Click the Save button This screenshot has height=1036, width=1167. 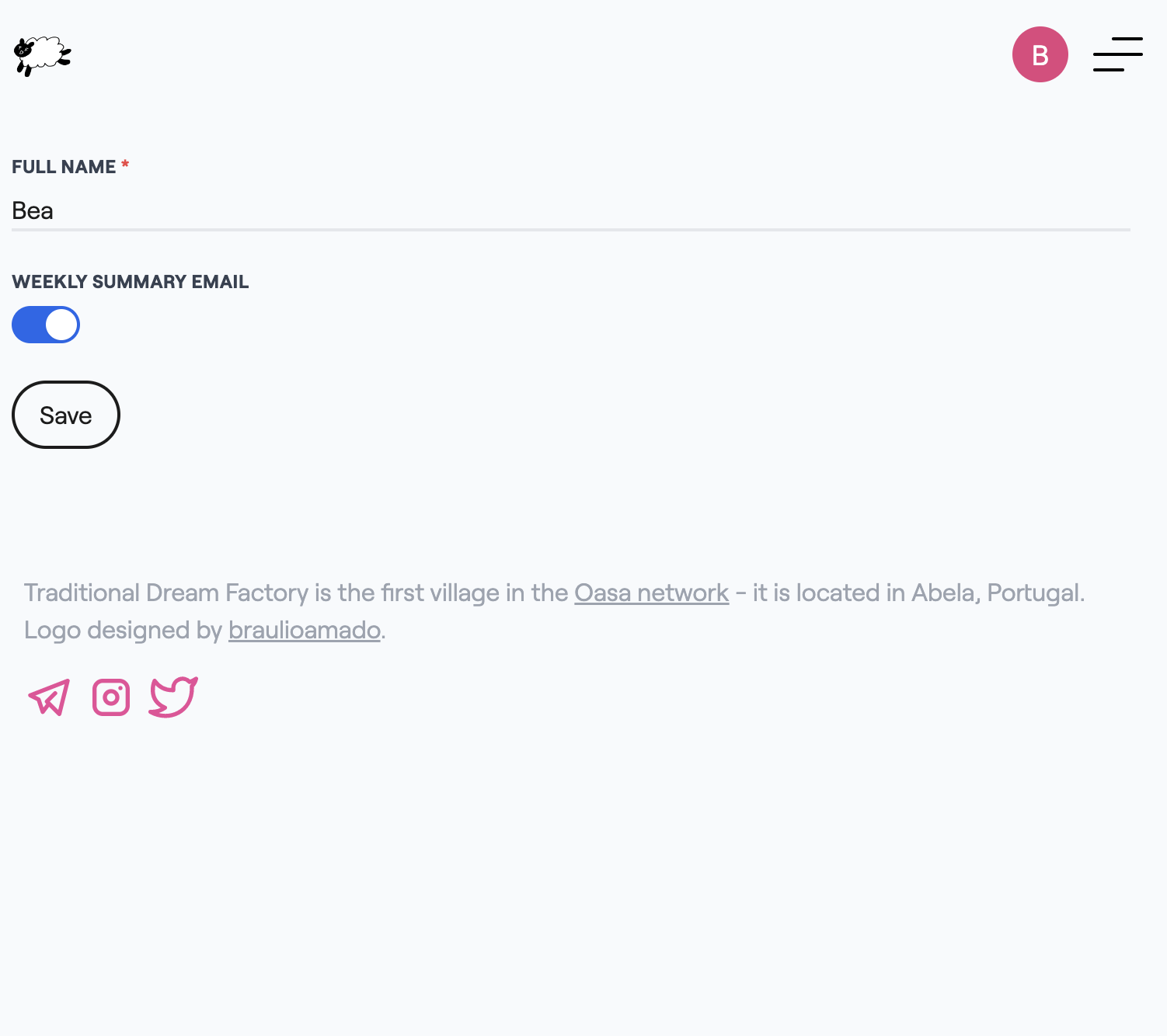point(65,415)
